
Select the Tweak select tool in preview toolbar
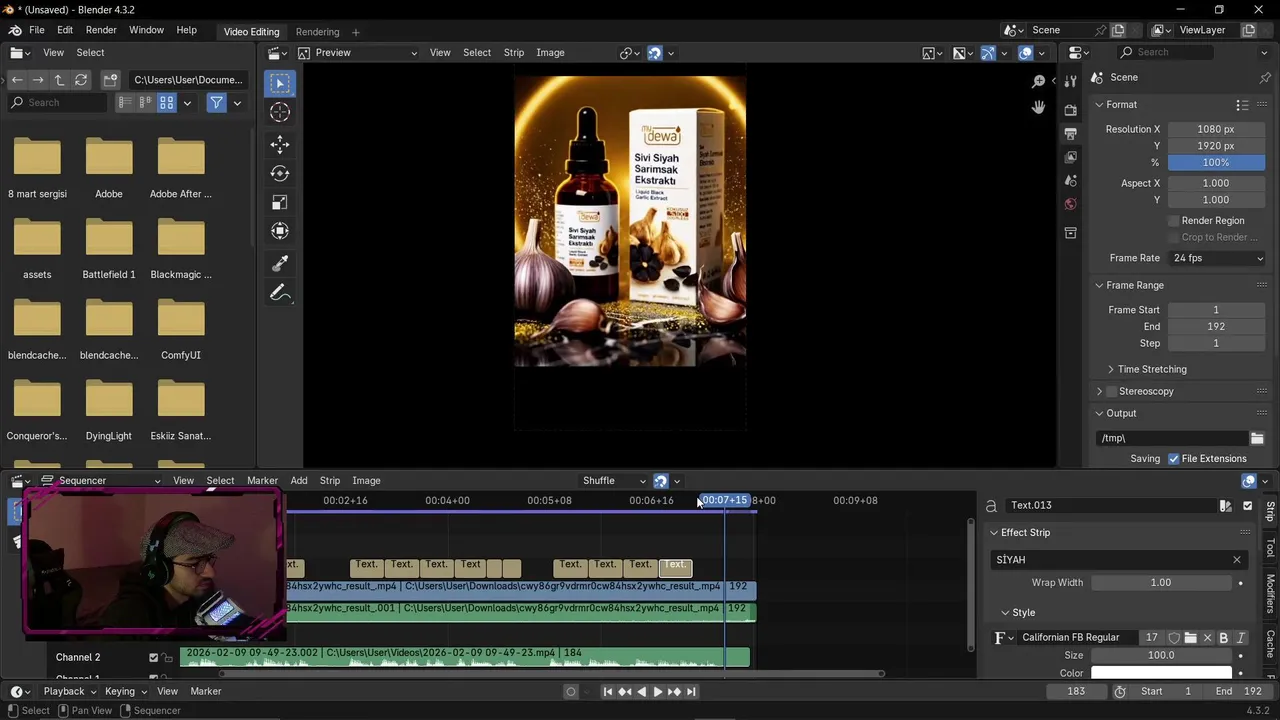tap(280, 84)
